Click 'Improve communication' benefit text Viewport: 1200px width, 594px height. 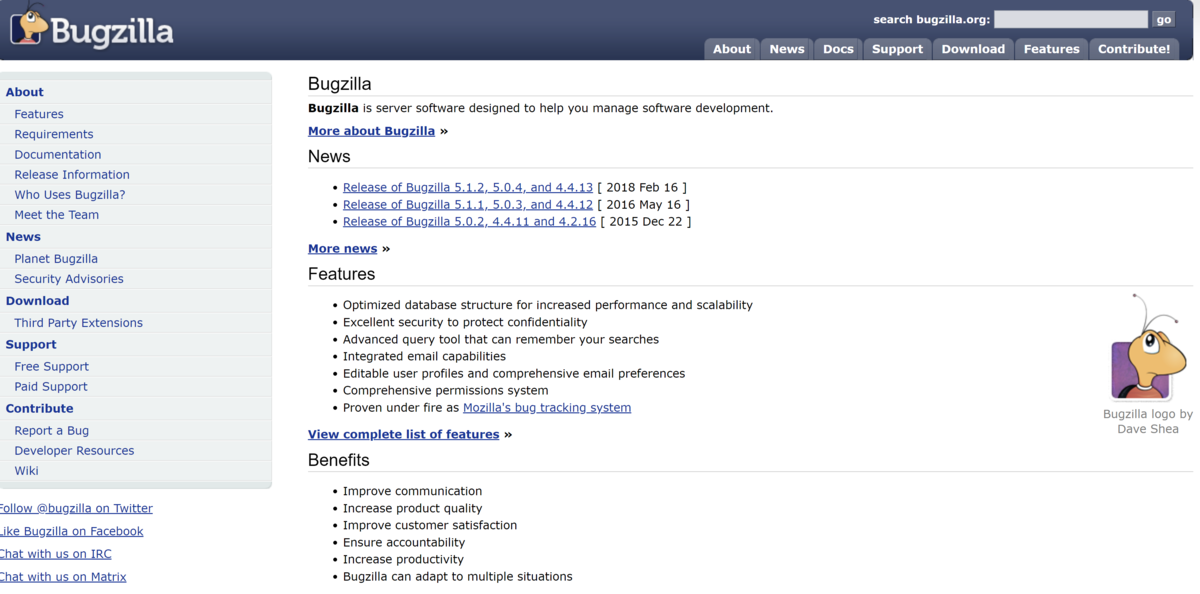point(412,491)
